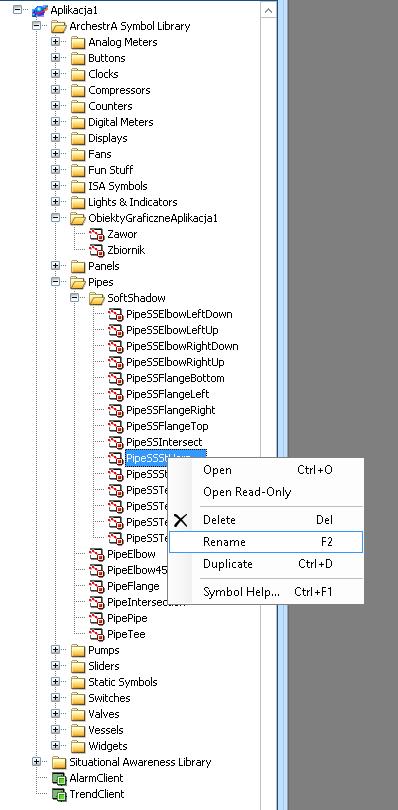The image size is (398, 810).
Task: Click the PipeIntersection tree item
Action: point(137,602)
